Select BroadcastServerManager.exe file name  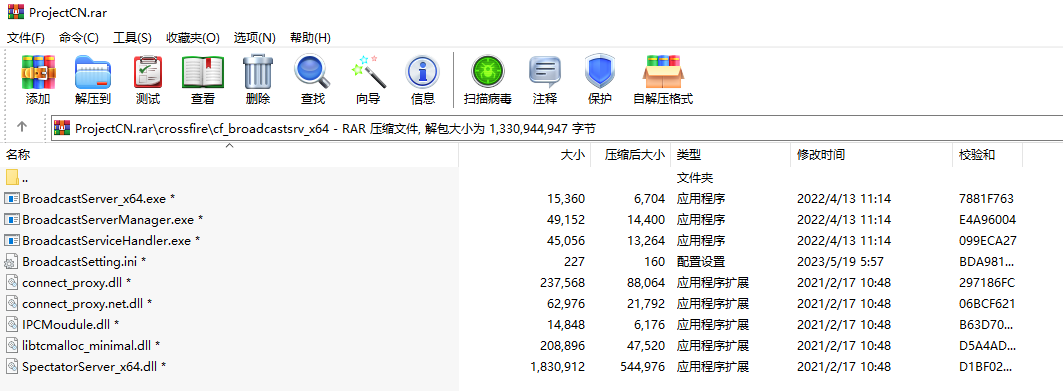pyautogui.click(x=113, y=220)
